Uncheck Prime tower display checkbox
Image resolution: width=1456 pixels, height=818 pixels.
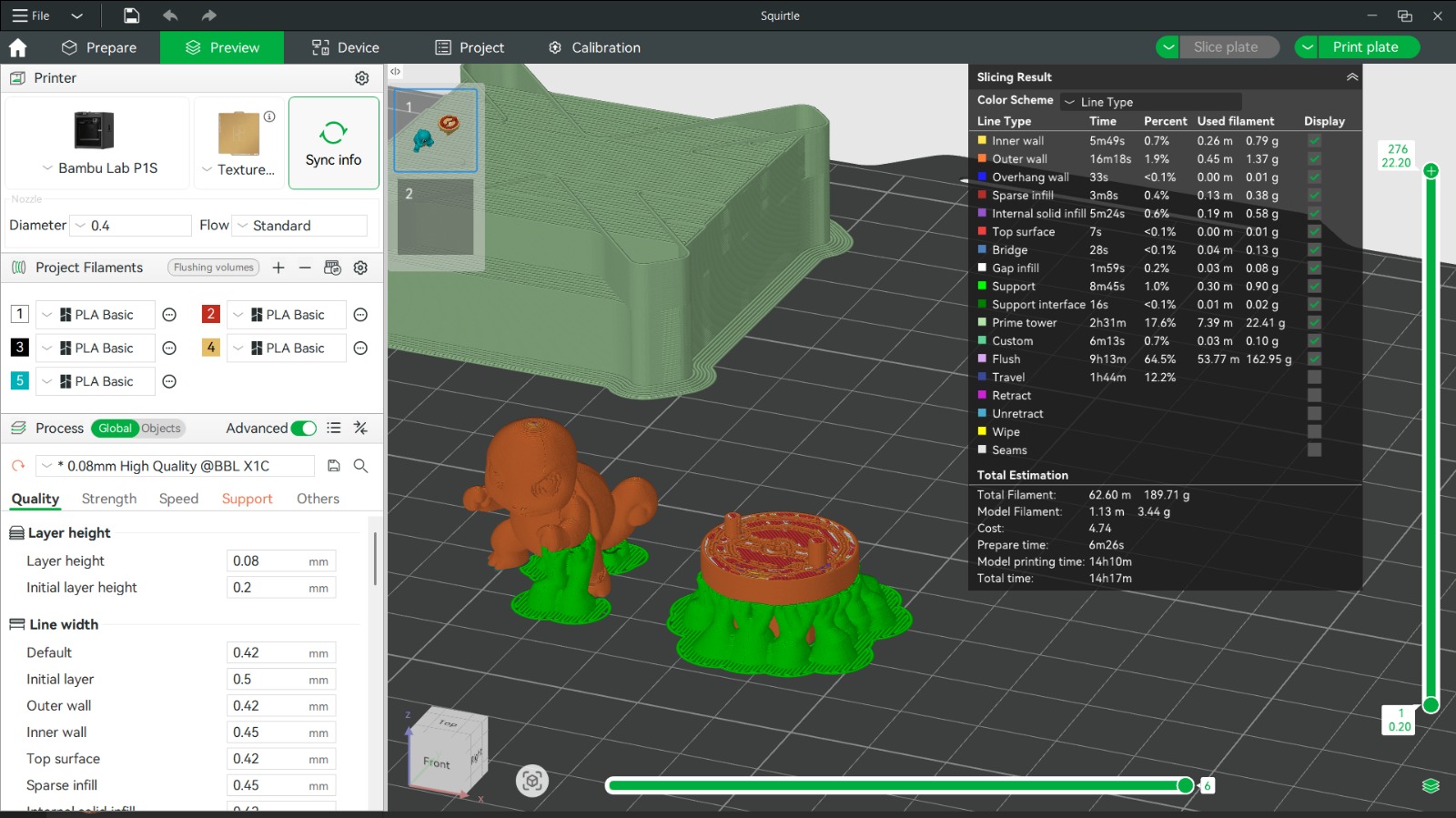pyautogui.click(x=1314, y=322)
